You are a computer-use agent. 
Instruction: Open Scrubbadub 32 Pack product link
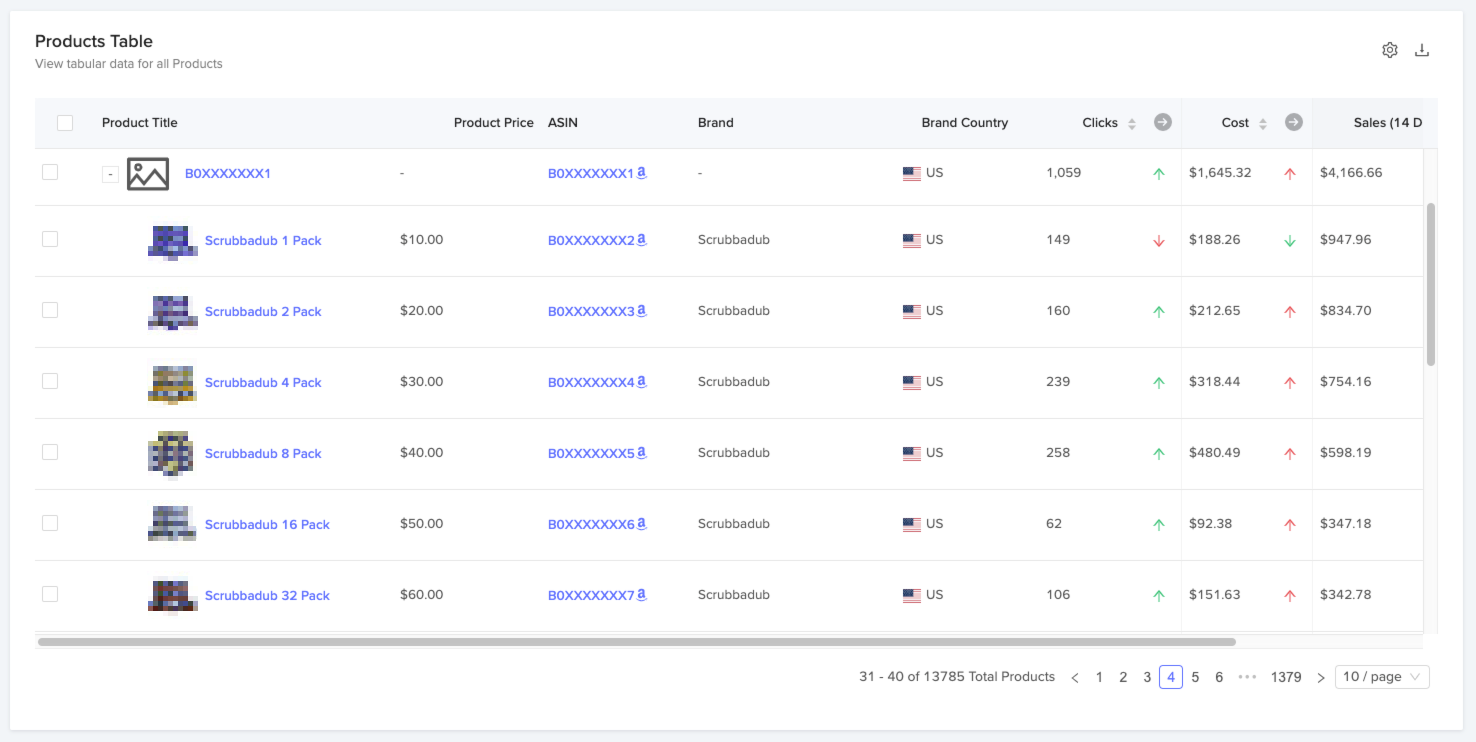267,596
